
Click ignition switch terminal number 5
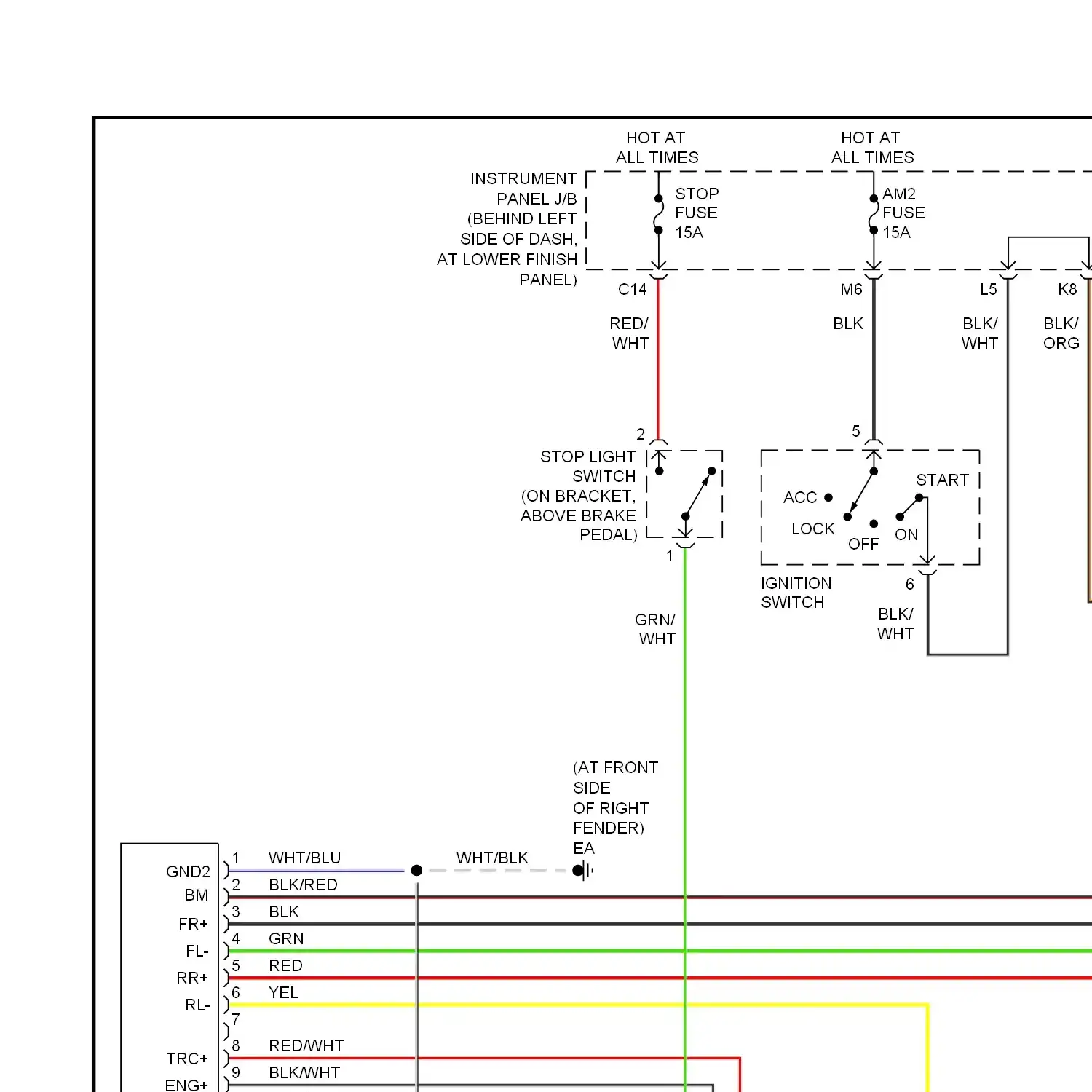856,432
